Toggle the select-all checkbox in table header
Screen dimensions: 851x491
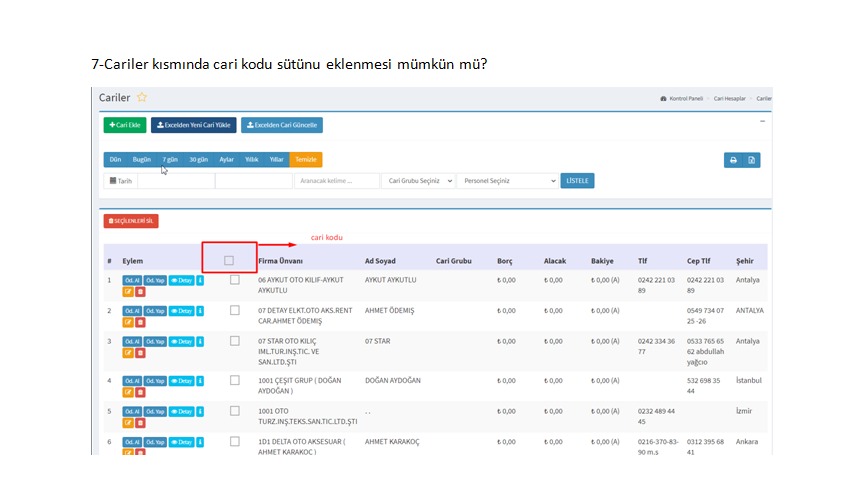(x=229, y=261)
